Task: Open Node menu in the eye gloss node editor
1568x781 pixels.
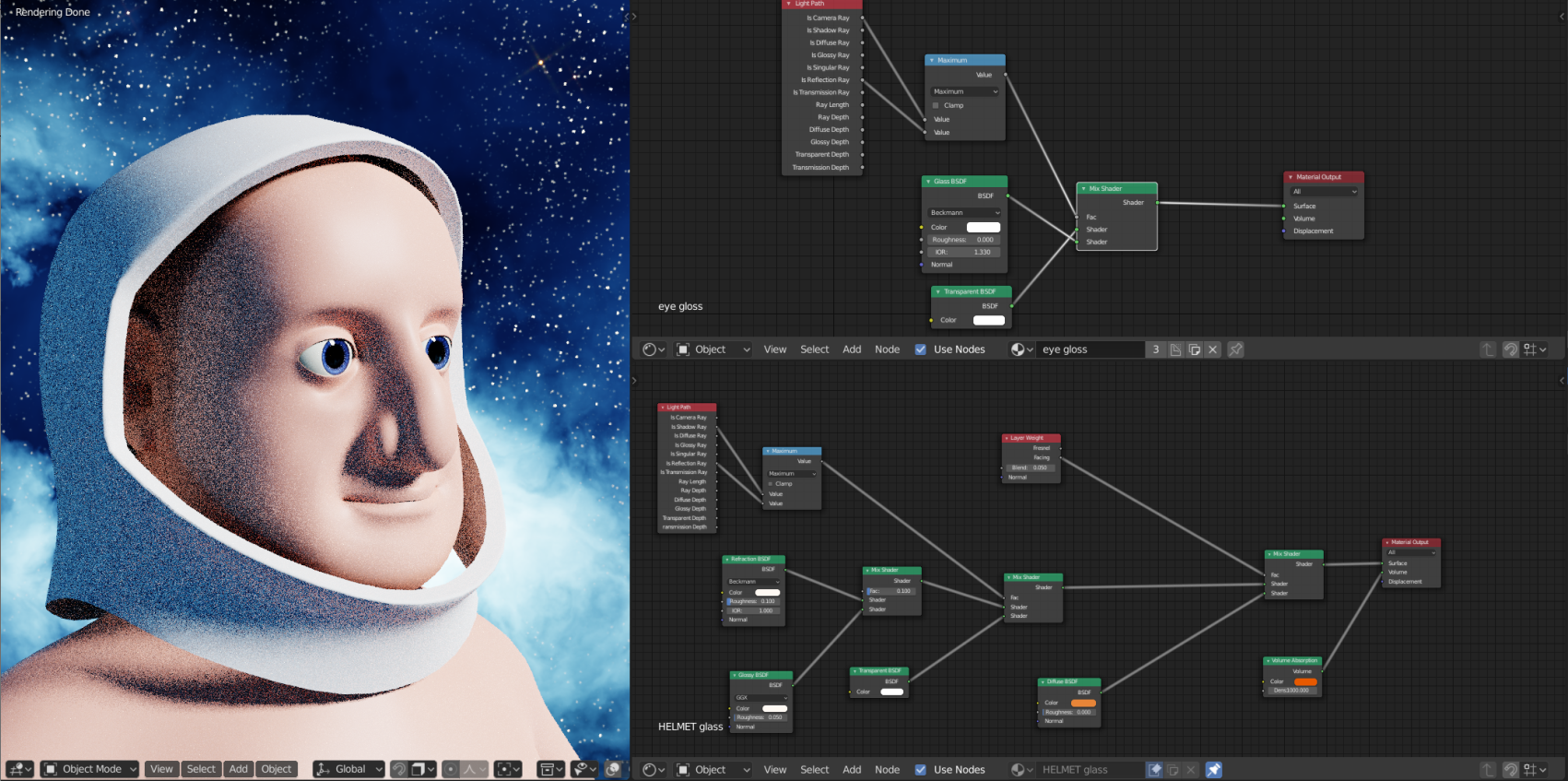Action: (x=887, y=349)
